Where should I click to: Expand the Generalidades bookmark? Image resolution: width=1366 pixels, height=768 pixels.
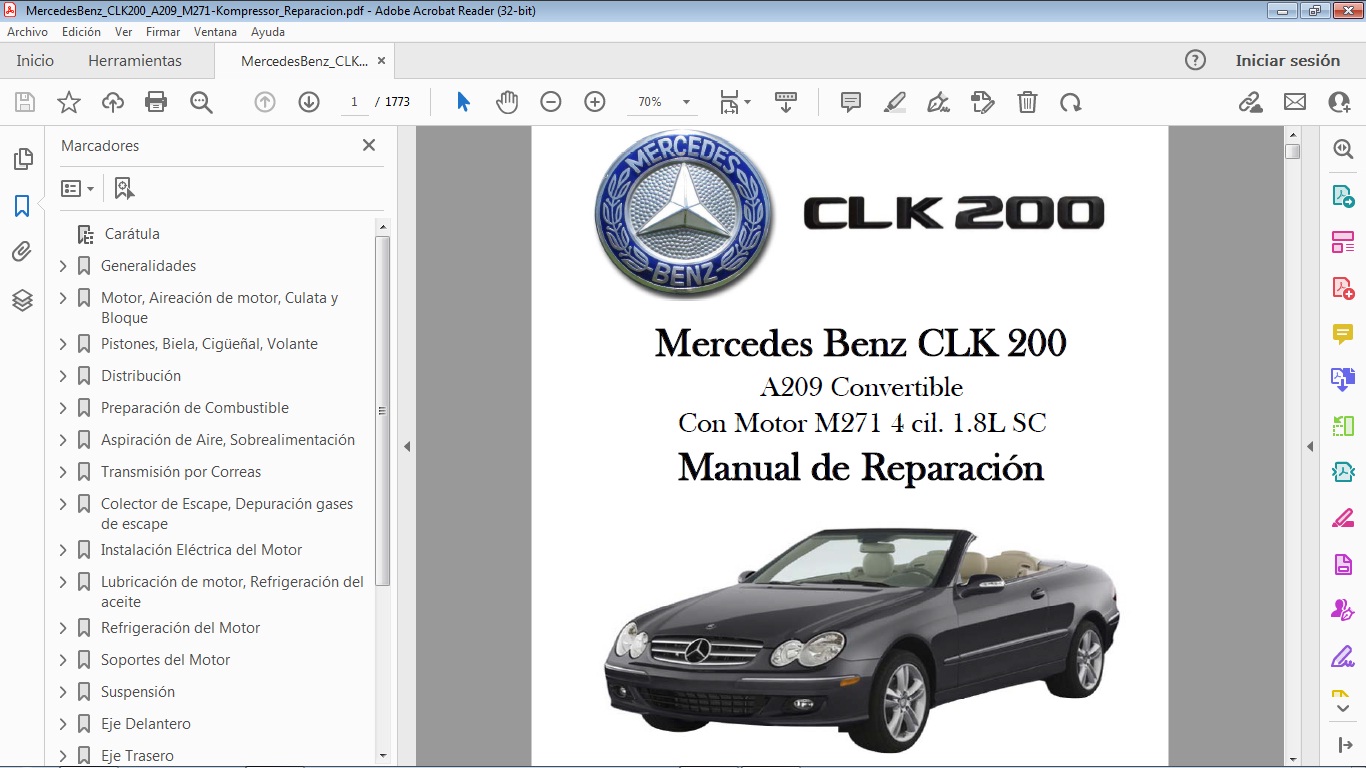point(63,266)
